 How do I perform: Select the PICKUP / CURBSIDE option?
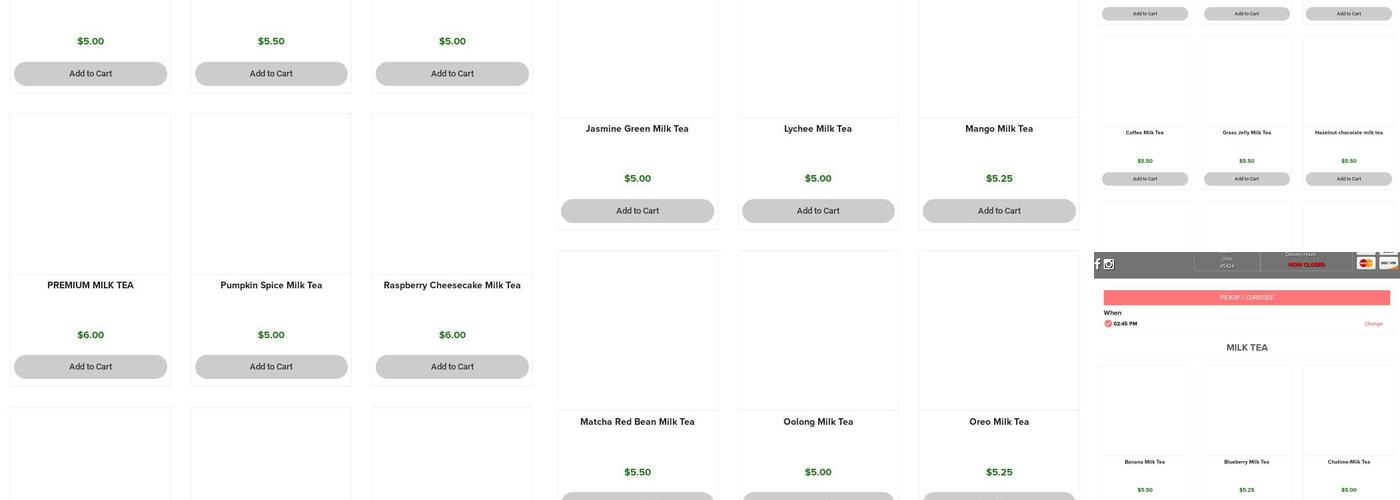pos(1247,298)
